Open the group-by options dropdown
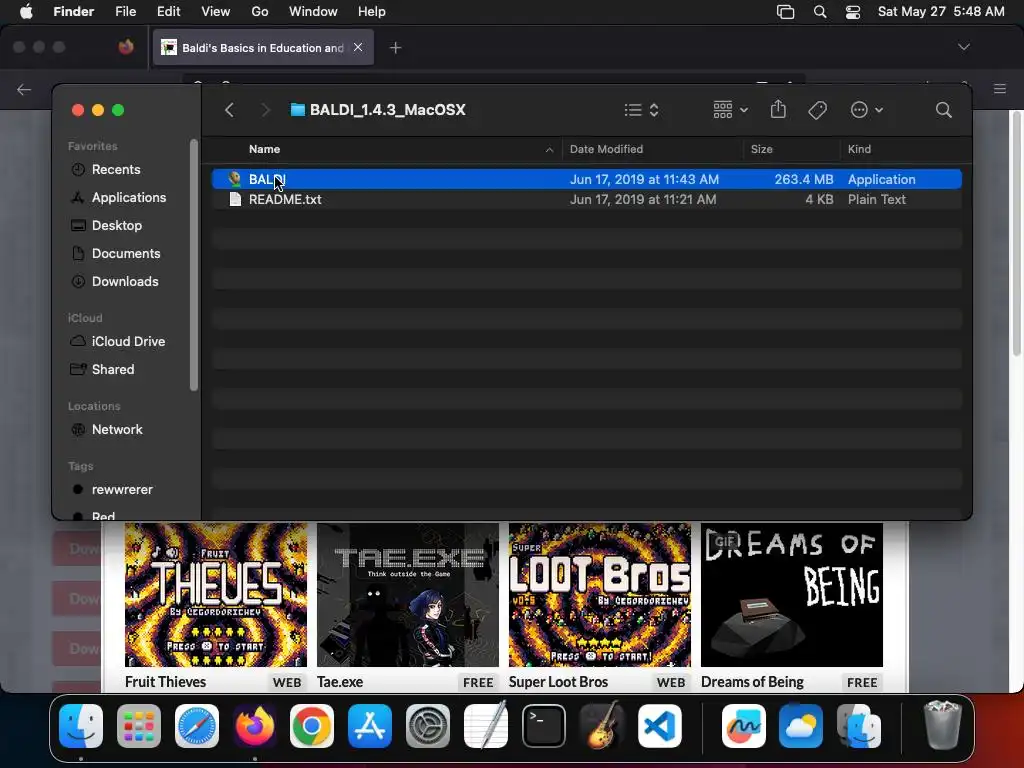 730,110
